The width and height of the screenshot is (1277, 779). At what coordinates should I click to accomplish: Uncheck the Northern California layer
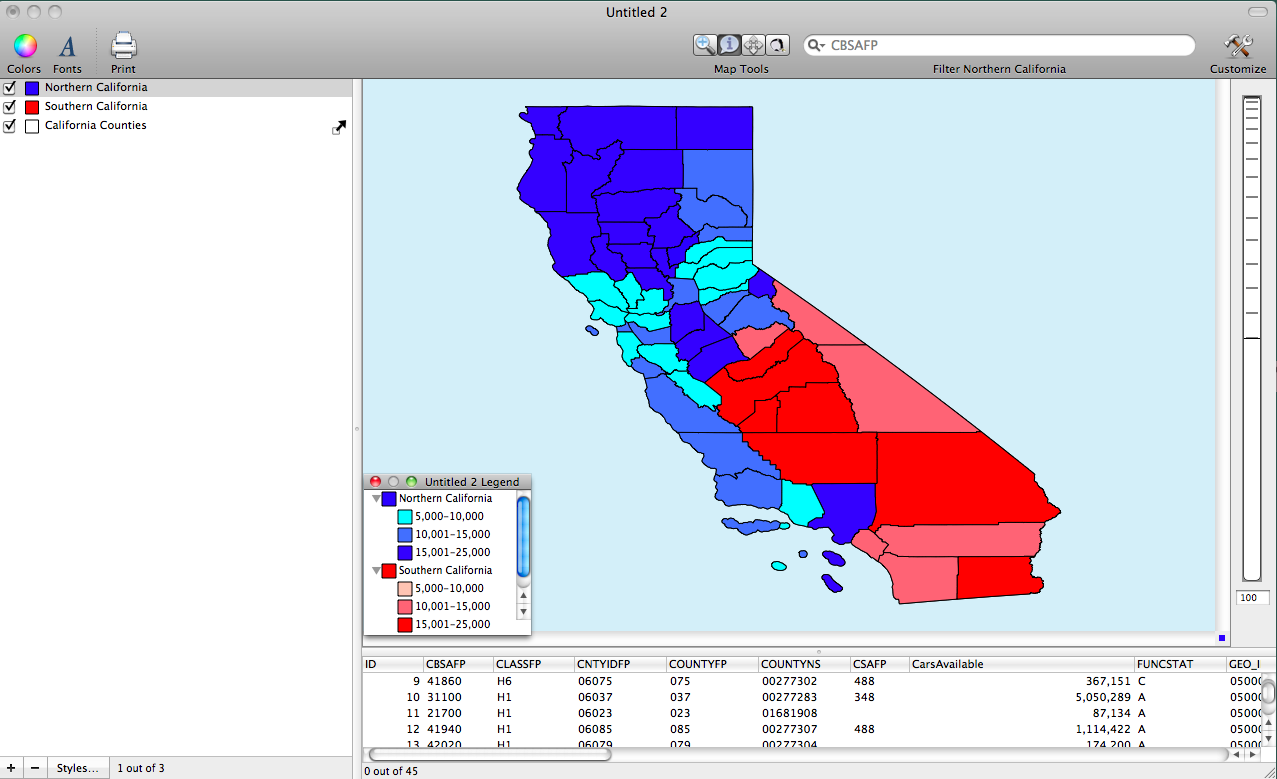tap(10, 88)
